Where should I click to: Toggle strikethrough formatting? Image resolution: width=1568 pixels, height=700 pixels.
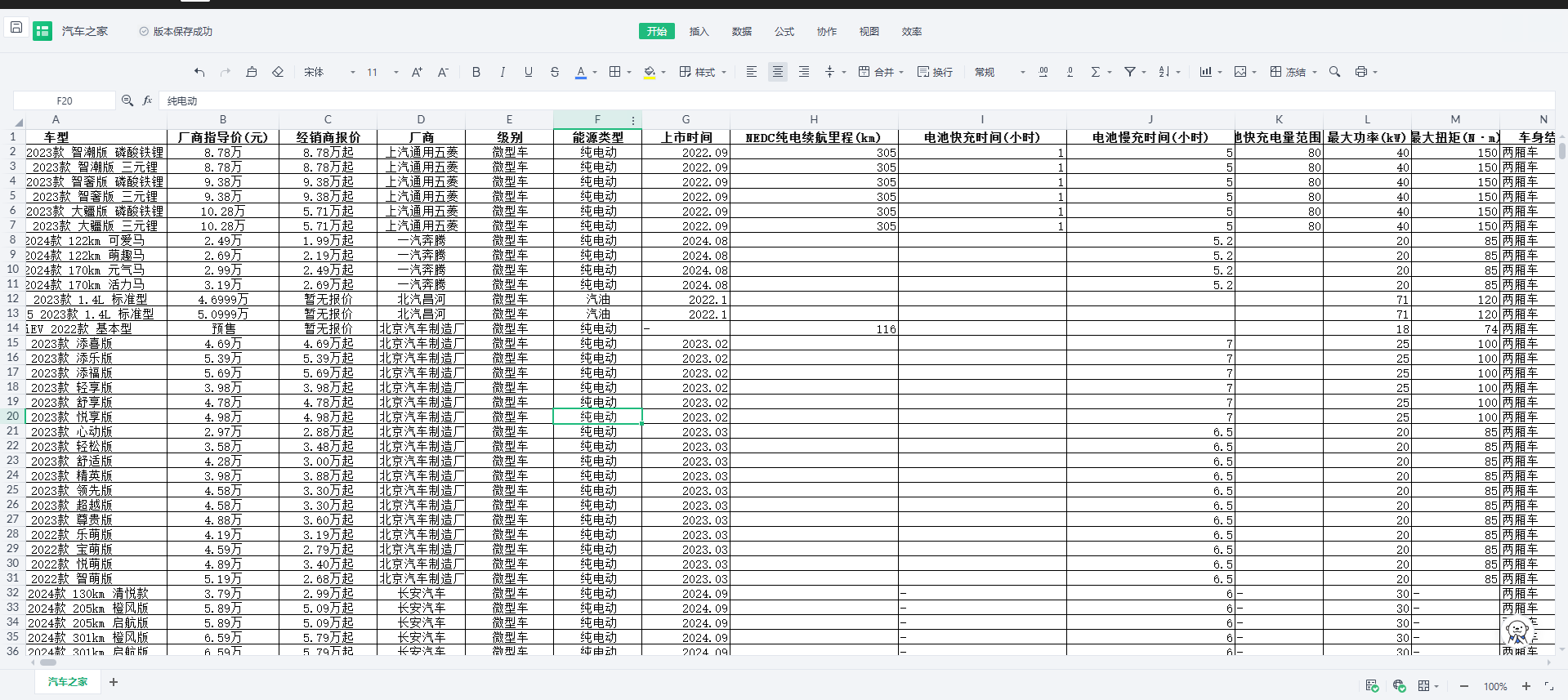pyautogui.click(x=555, y=72)
